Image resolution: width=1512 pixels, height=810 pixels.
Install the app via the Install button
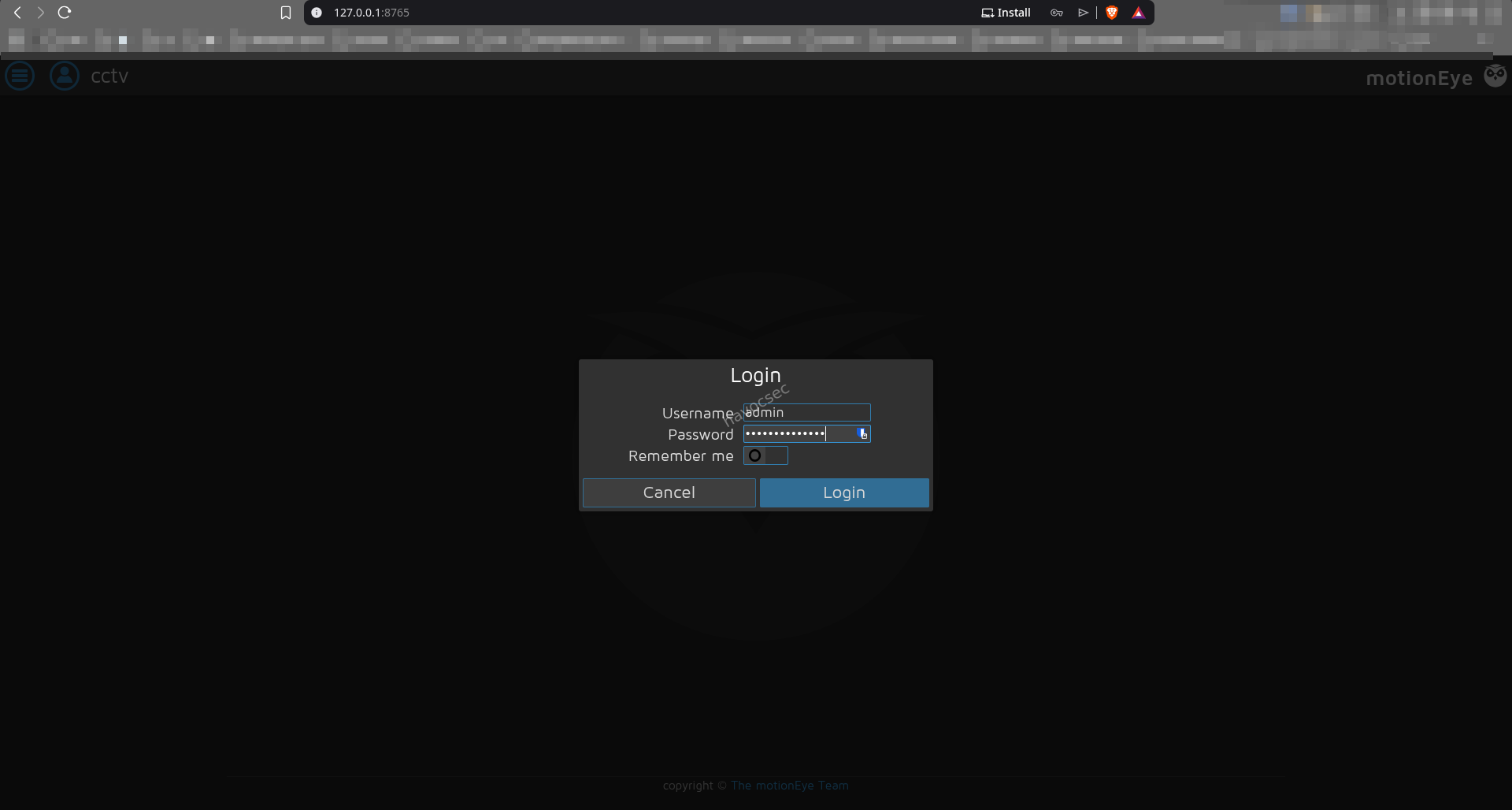[x=1006, y=13]
